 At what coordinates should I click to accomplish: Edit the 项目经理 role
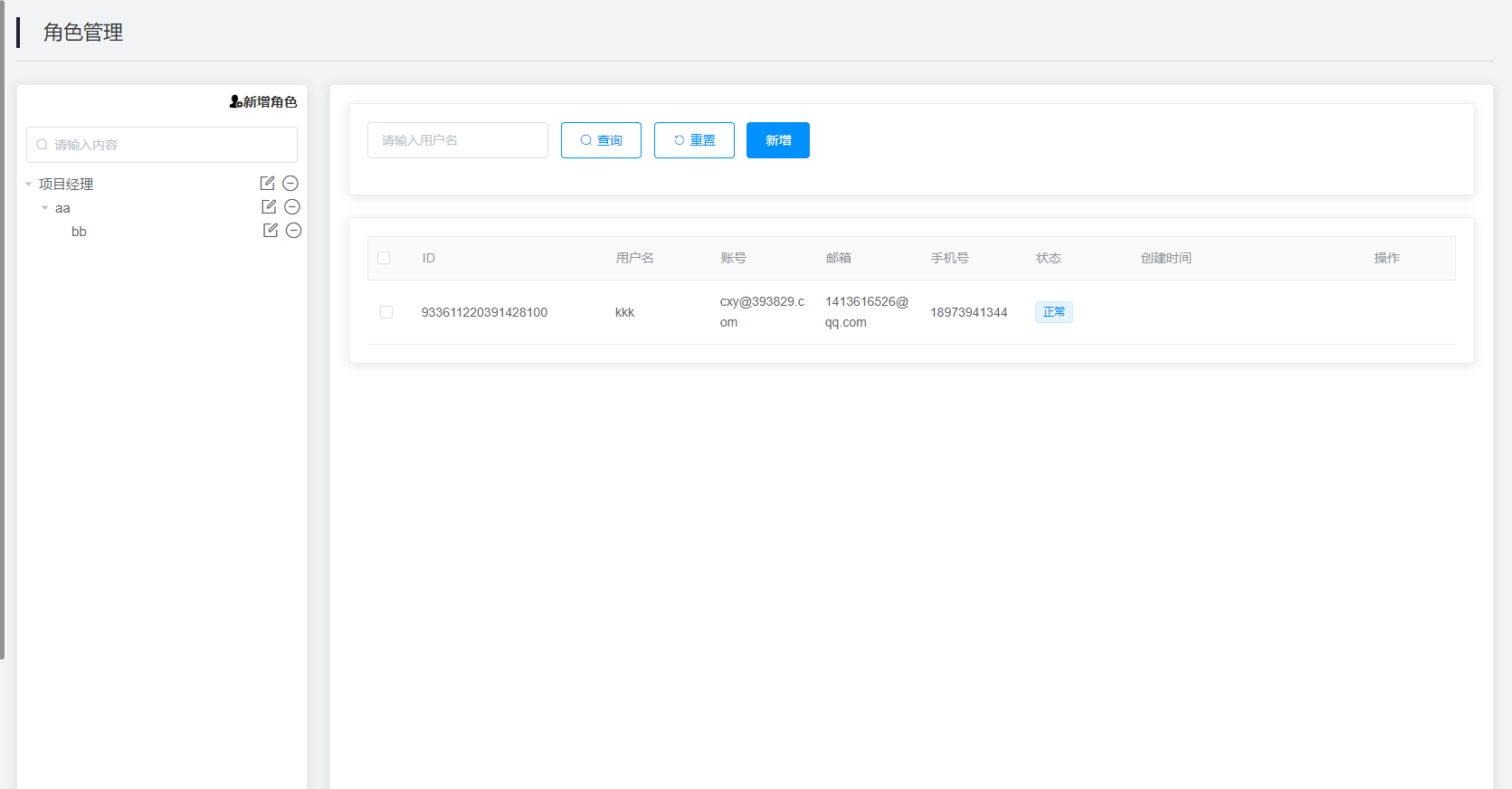267,184
